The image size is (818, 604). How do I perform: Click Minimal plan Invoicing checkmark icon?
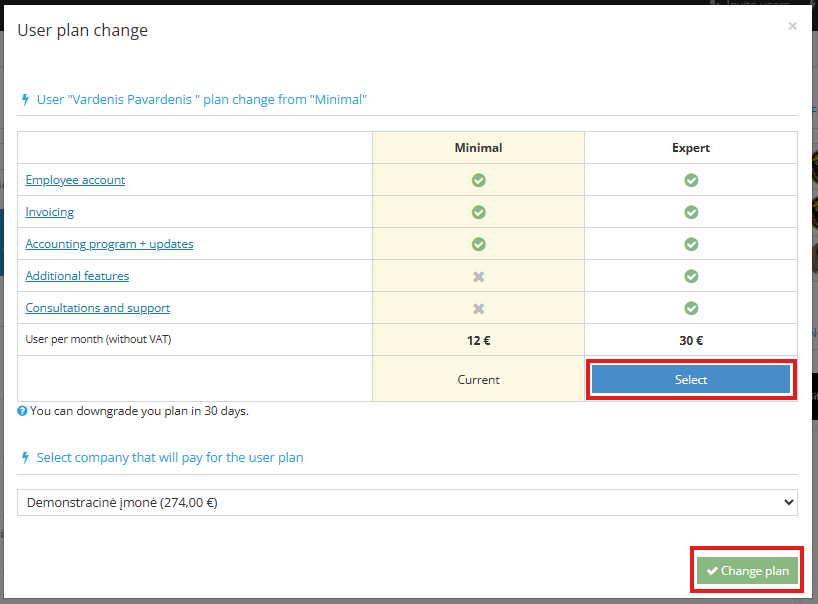[x=478, y=212]
